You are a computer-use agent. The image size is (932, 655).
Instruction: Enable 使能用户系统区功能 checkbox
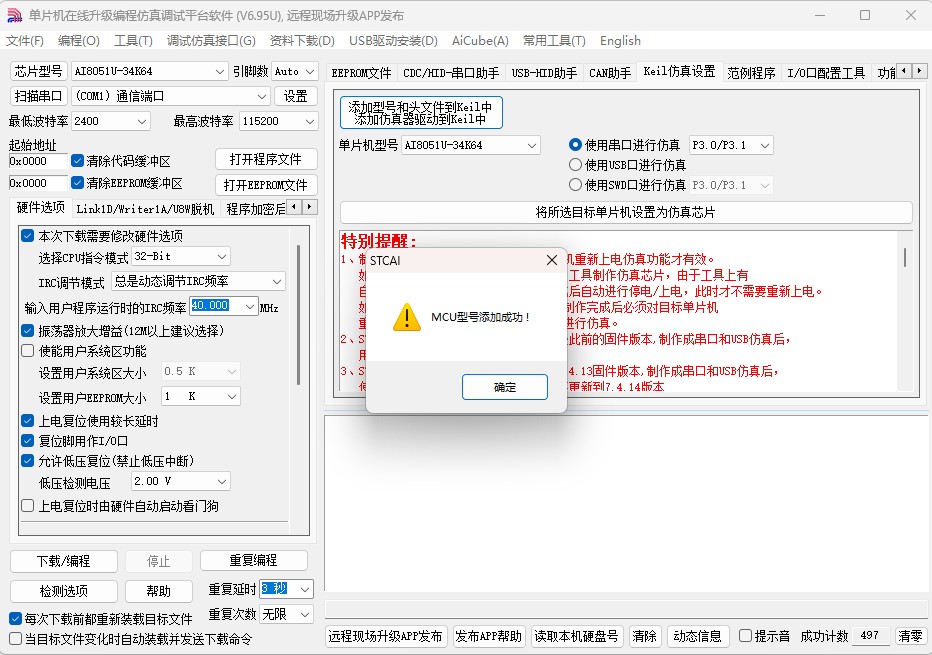(x=27, y=351)
